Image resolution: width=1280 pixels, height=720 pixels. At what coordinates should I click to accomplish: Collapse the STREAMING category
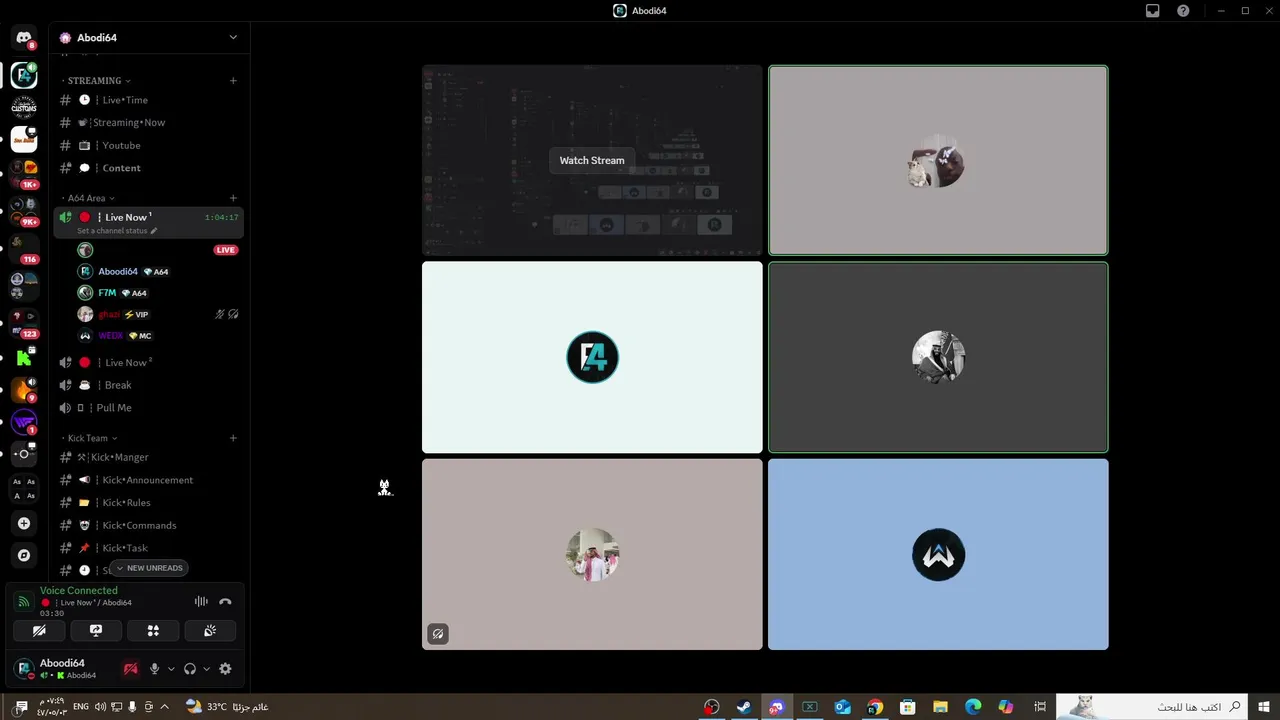point(95,81)
